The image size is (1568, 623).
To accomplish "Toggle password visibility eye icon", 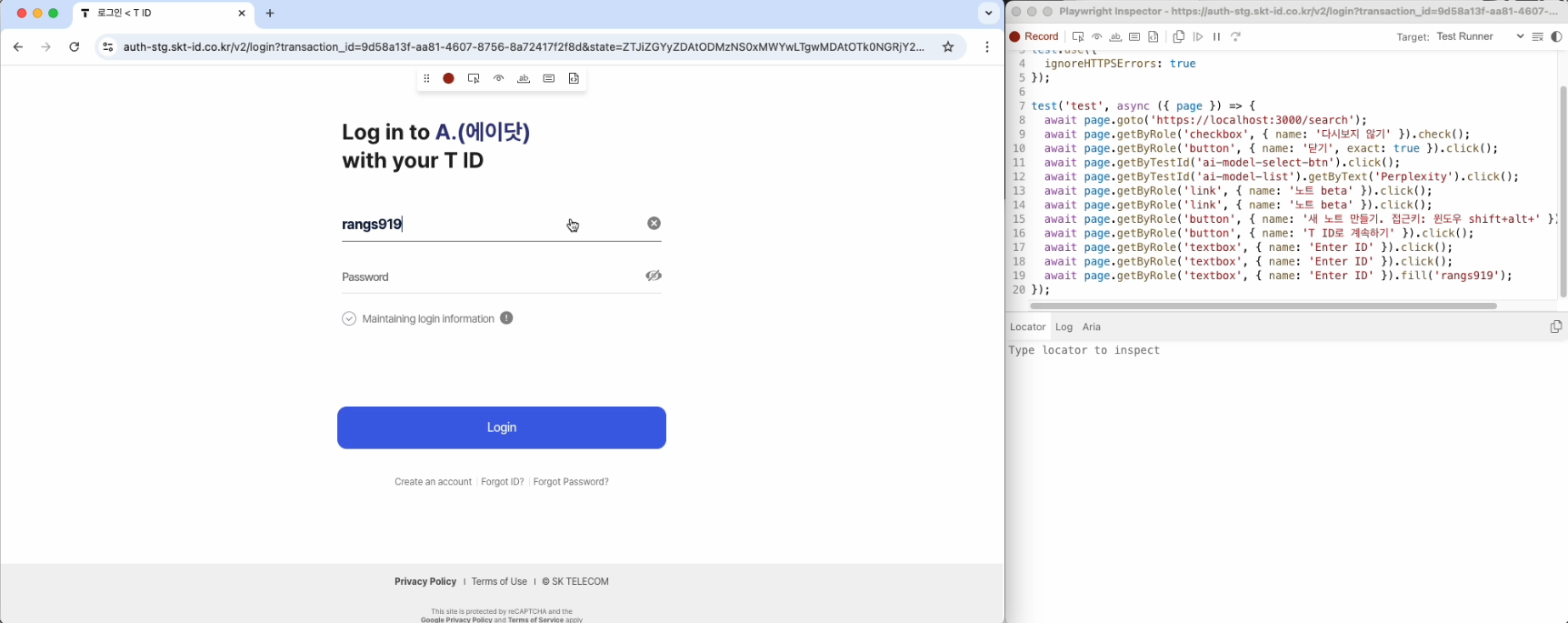I will click(654, 276).
